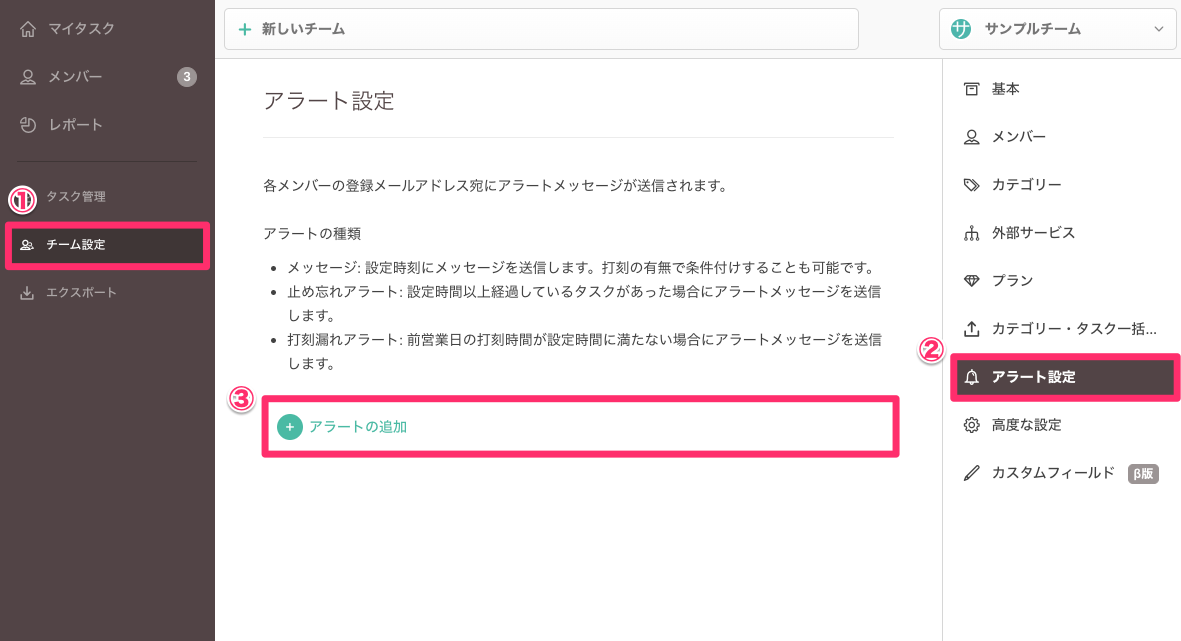Click the pie chart レポート icon
Viewport: 1181px width, 641px height.
tap(28, 125)
